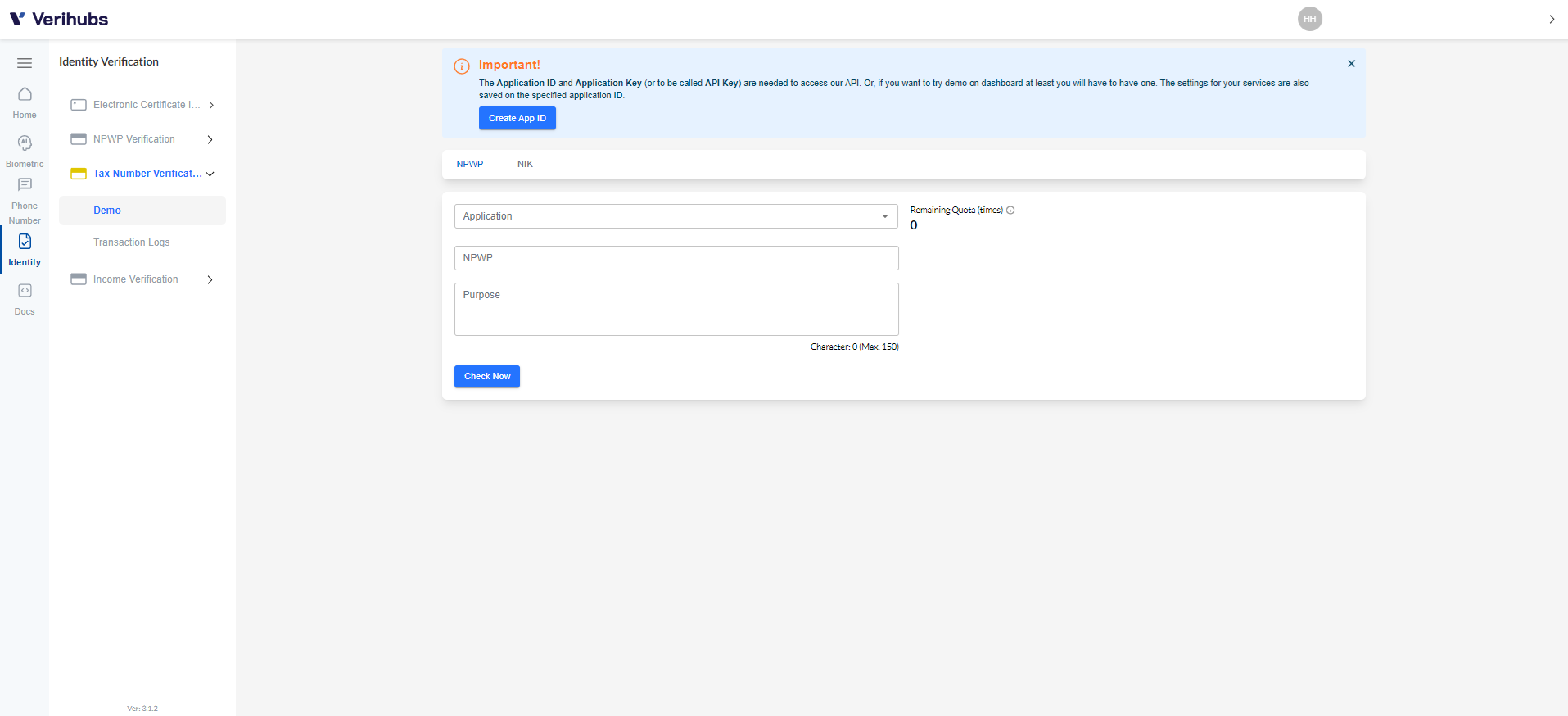Toggle the hamburger menu icon
Image resolution: width=1568 pixels, height=716 pixels.
25,63
